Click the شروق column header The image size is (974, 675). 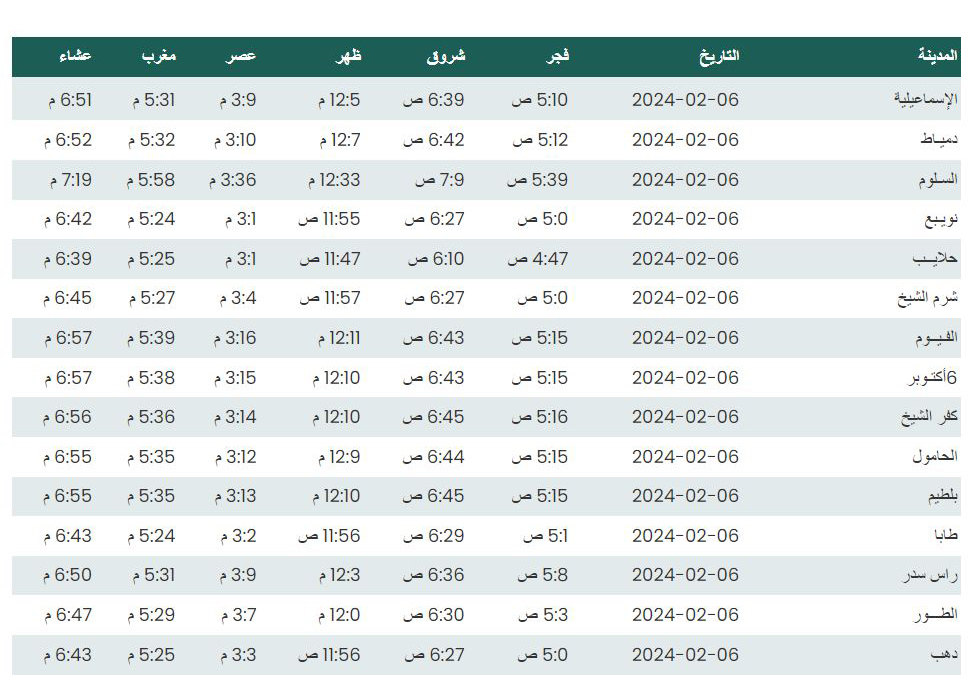point(446,57)
